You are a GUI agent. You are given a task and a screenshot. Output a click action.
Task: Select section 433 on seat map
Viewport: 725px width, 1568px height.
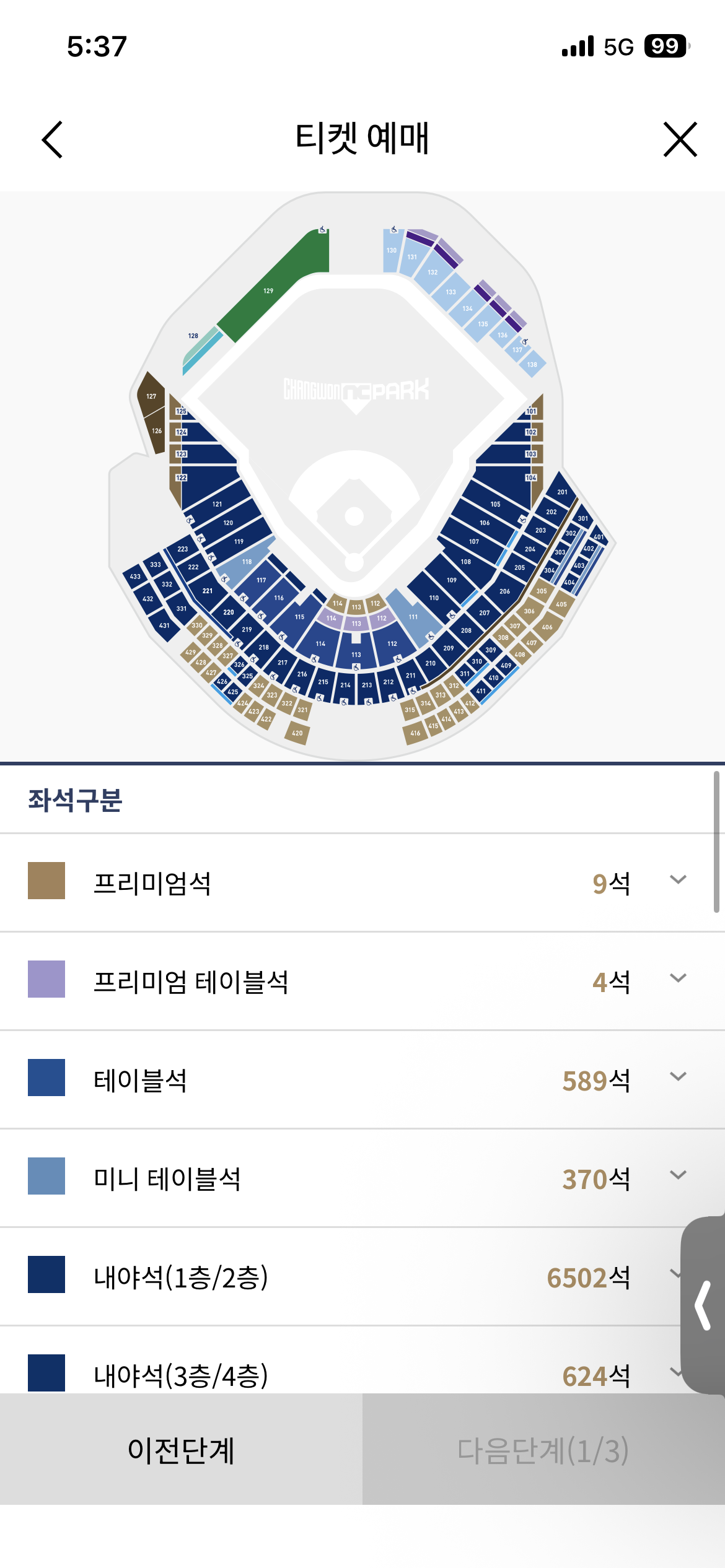coord(136,576)
